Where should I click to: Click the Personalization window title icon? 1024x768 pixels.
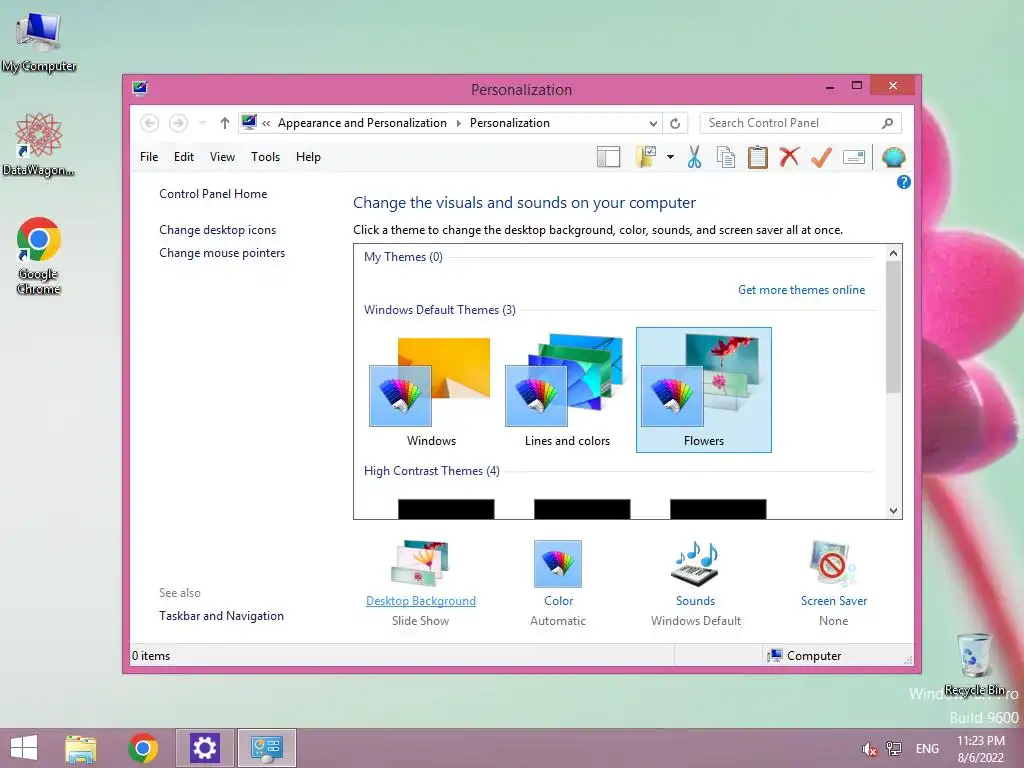140,88
